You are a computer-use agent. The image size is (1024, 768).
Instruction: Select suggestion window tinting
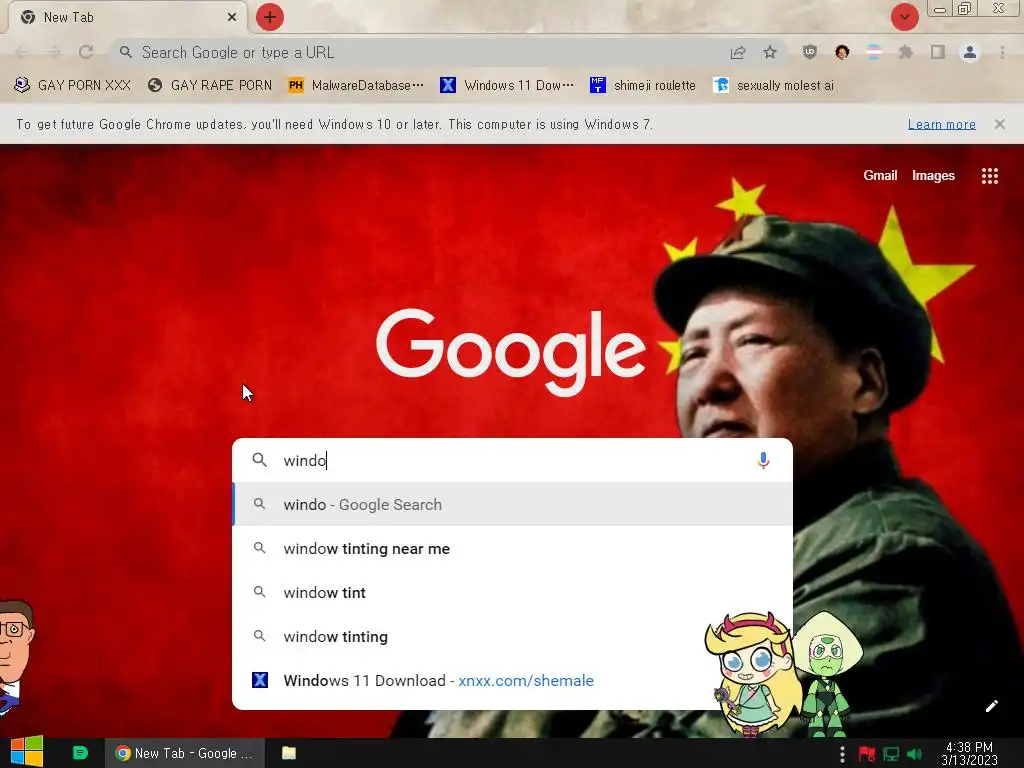point(513,636)
